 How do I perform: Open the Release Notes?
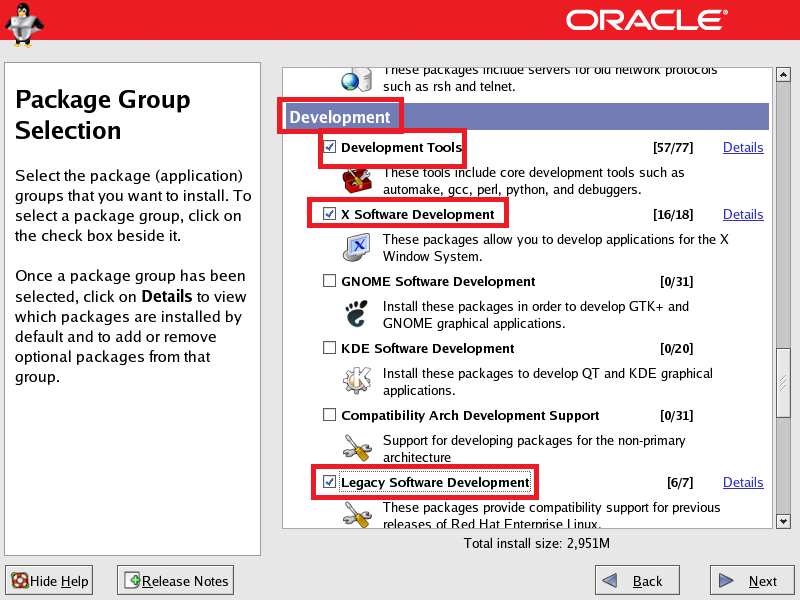point(176,580)
